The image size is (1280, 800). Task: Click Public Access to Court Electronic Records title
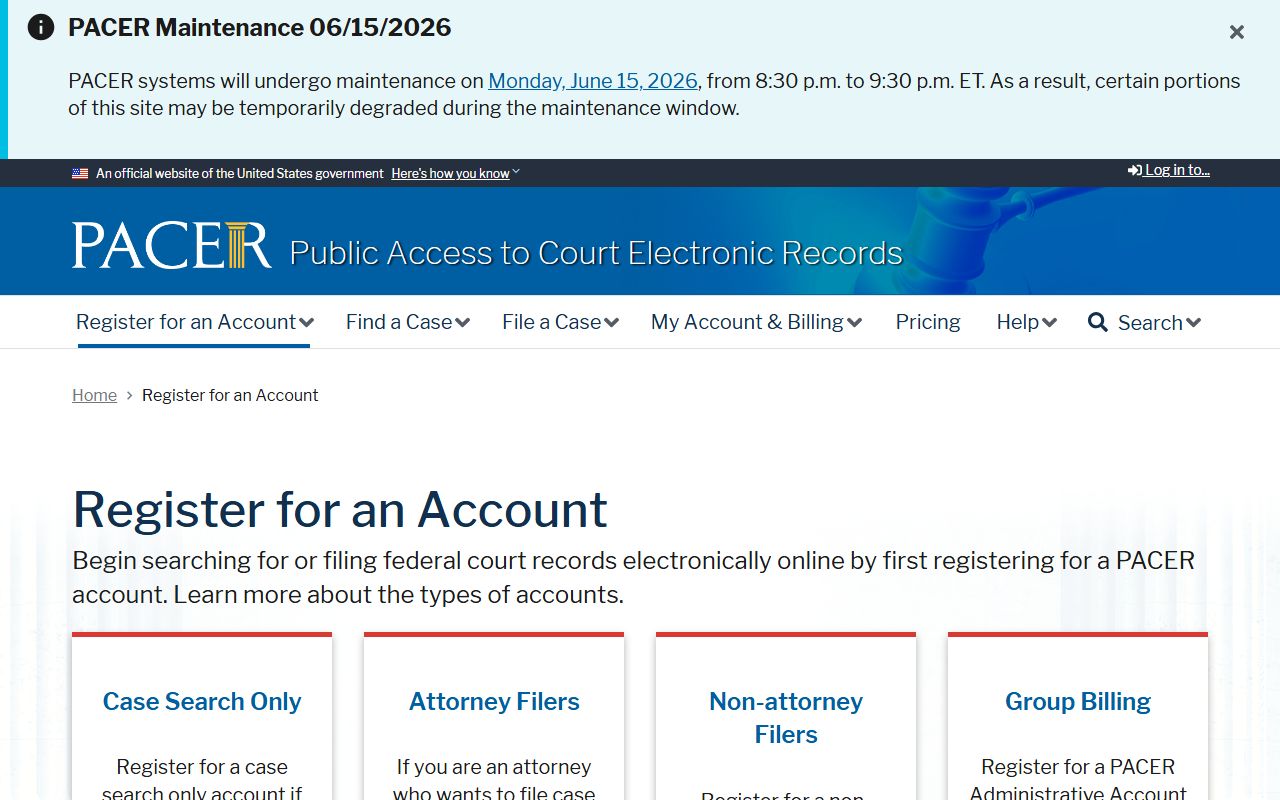(x=596, y=252)
